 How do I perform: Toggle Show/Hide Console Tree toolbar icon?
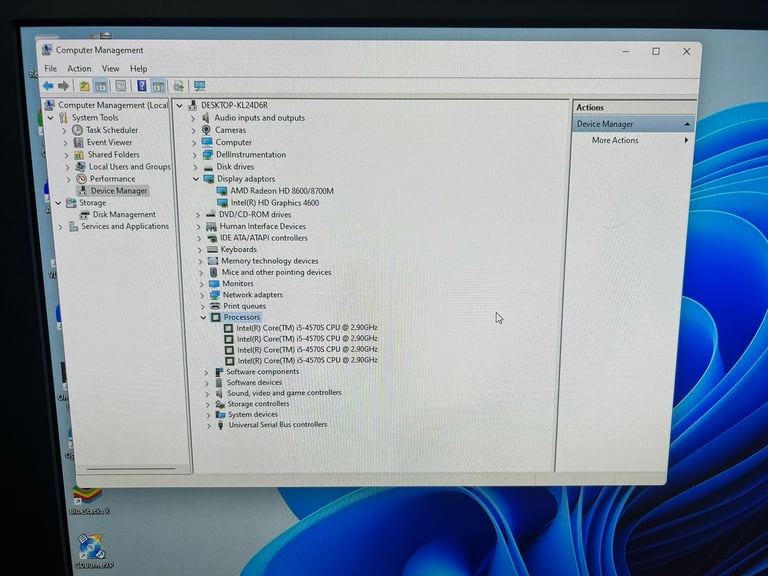coord(101,87)
